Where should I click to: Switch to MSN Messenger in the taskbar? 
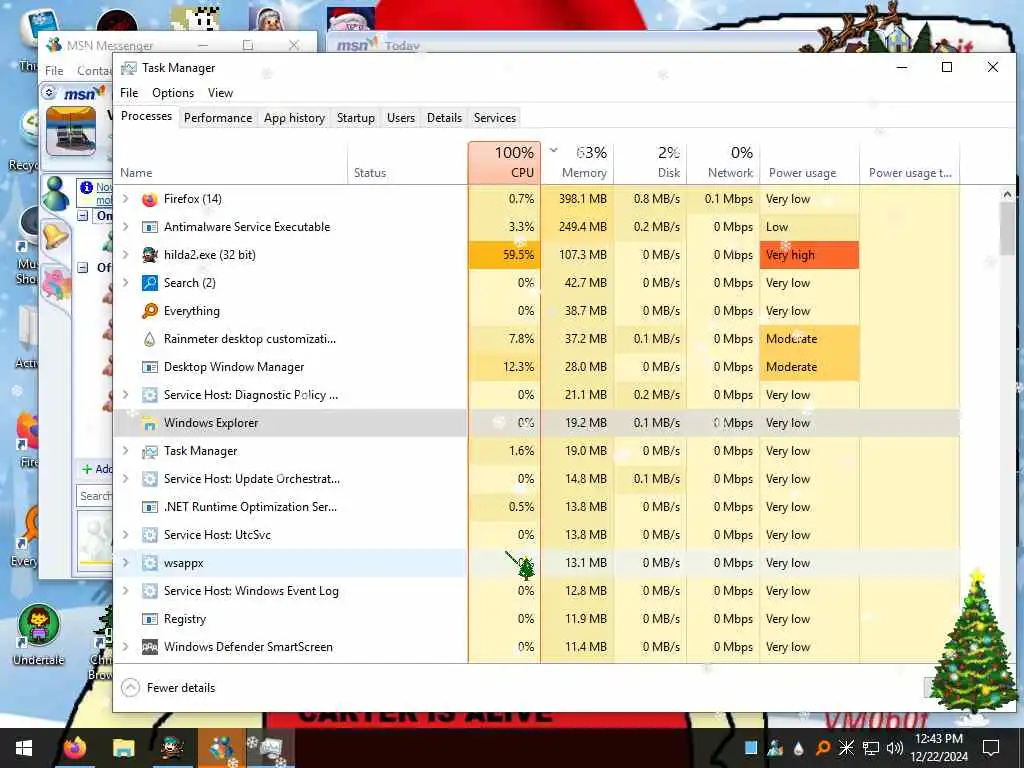point(221,748)
